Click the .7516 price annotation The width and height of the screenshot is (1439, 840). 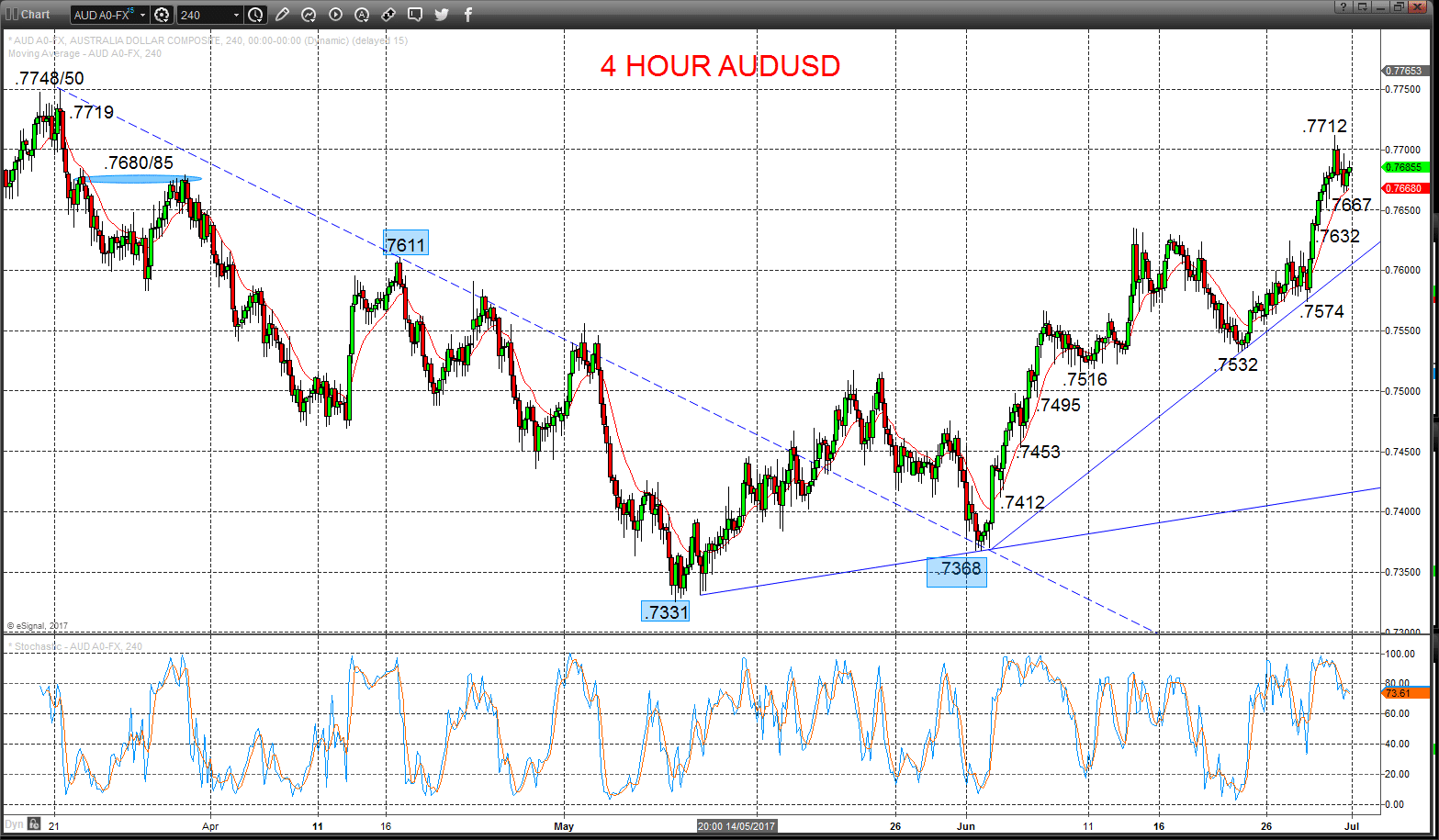point(1085,380)
